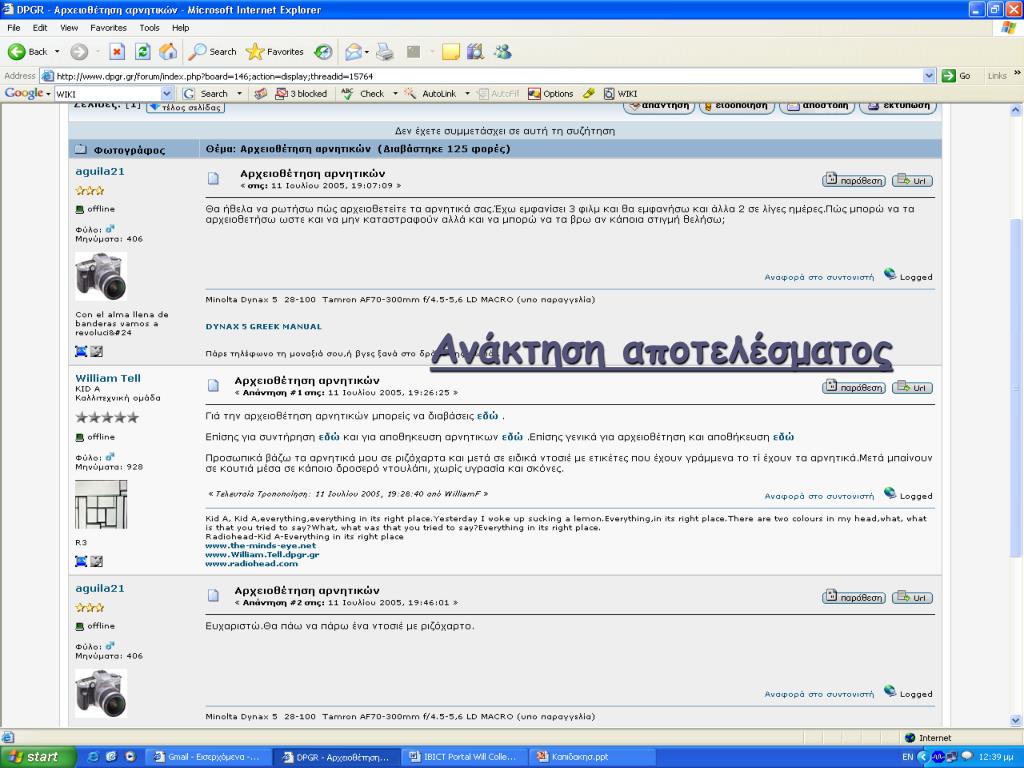1024x768 pixels.
Task: Switch to IBICT Portal taskbar window
Action: coord(463,757)
